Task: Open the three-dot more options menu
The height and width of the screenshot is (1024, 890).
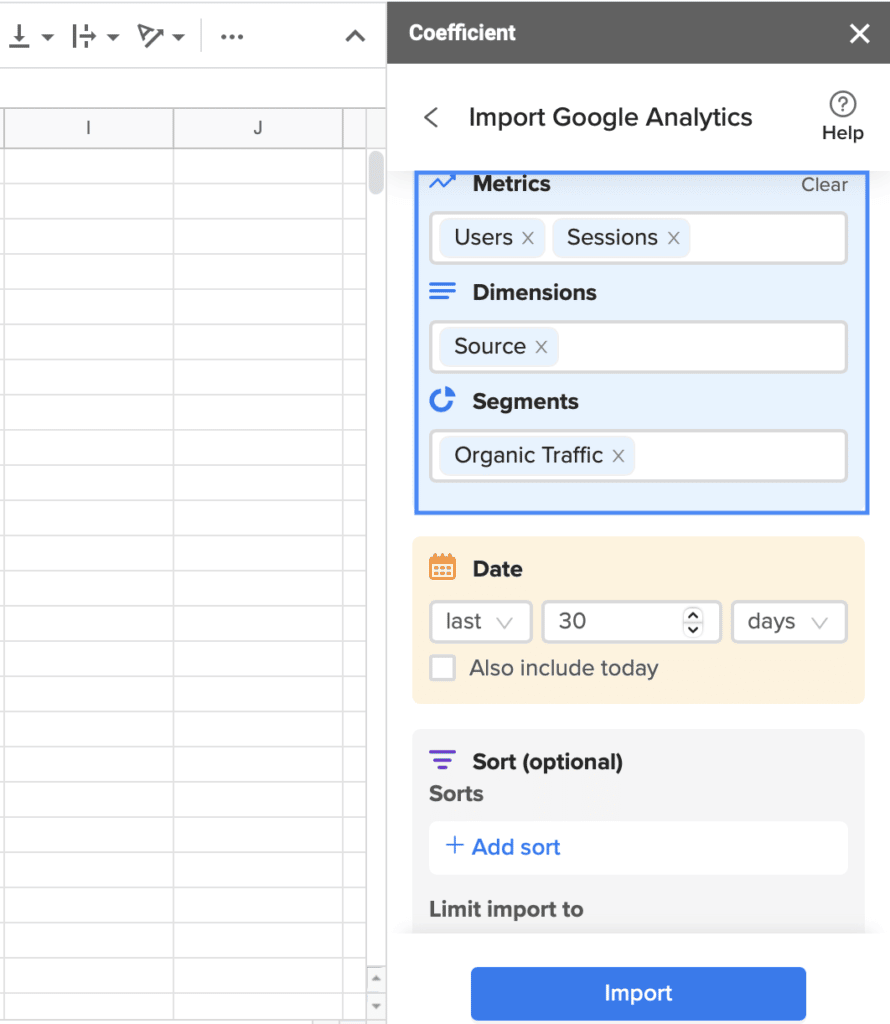Action: (232, 37)
